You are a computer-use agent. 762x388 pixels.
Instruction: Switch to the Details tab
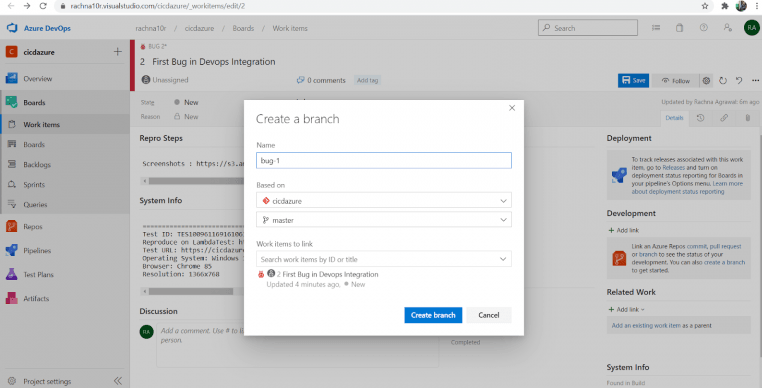coord(674,118)
